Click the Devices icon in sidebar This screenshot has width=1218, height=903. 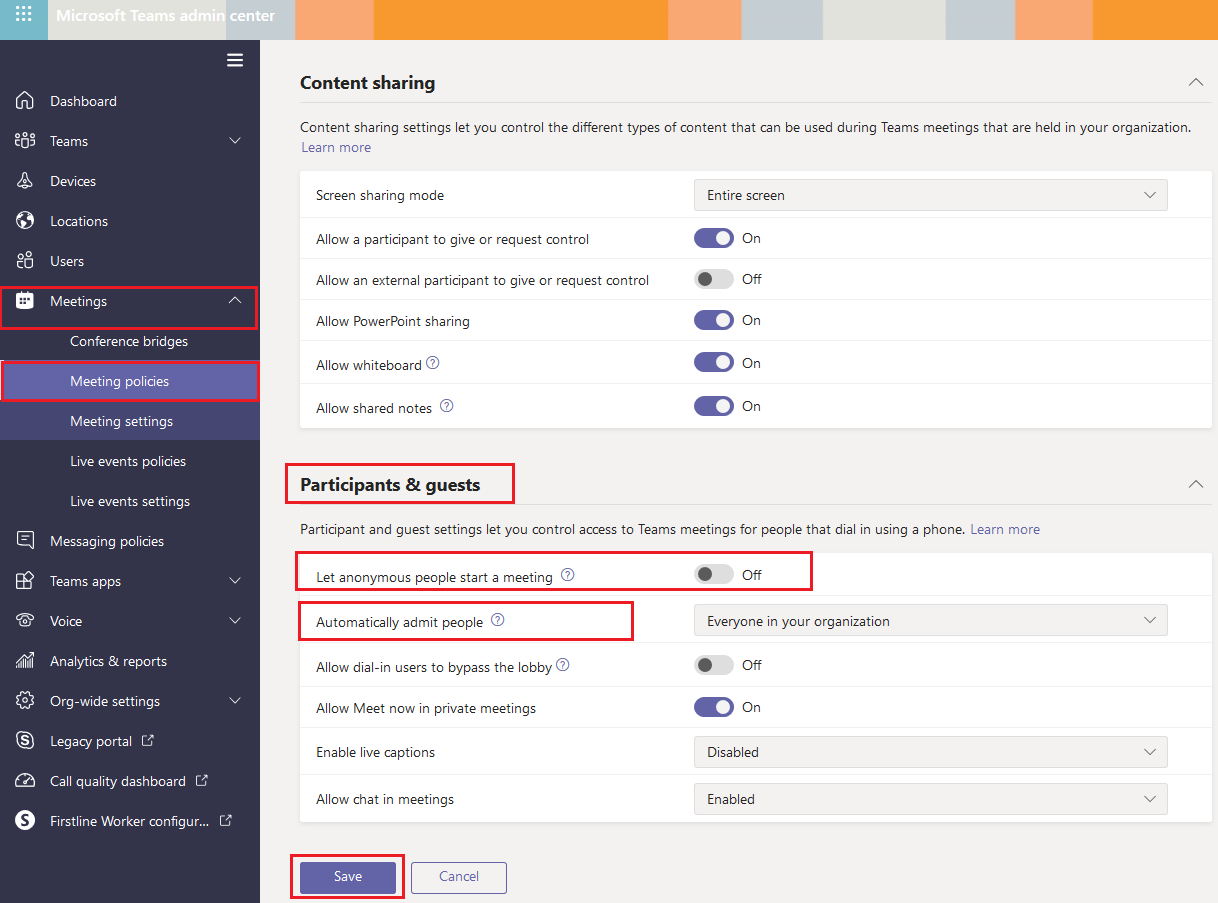25,181
